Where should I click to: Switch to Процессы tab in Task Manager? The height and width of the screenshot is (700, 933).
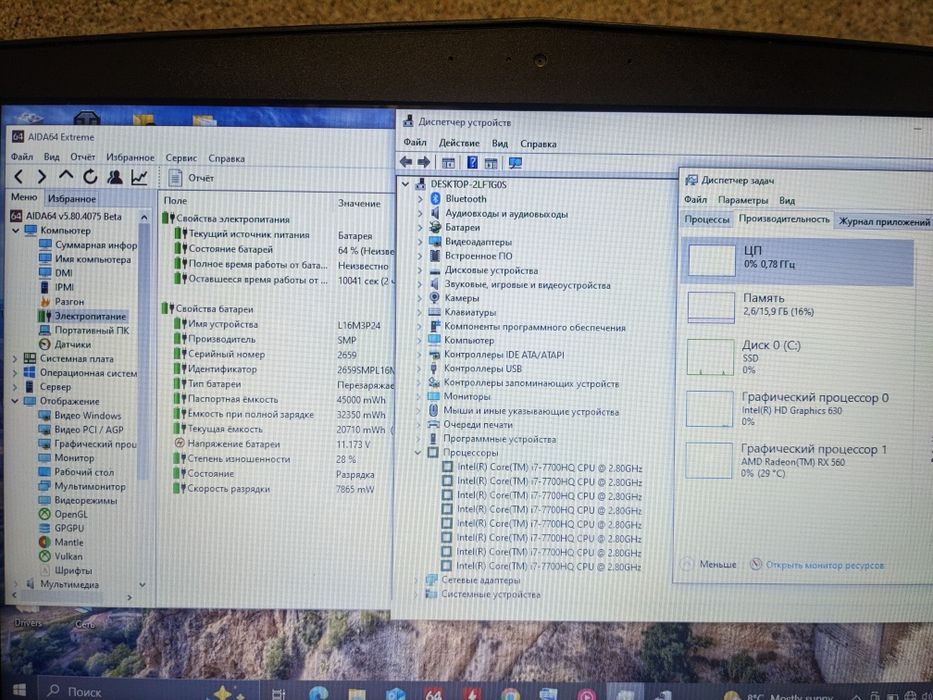coord(707,219)
